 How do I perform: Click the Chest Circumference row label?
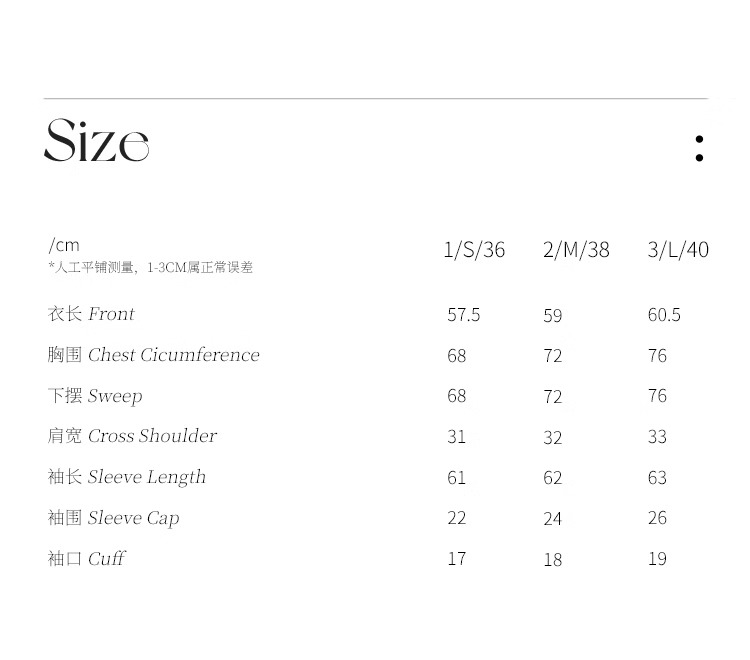click(x=153, y=355)
